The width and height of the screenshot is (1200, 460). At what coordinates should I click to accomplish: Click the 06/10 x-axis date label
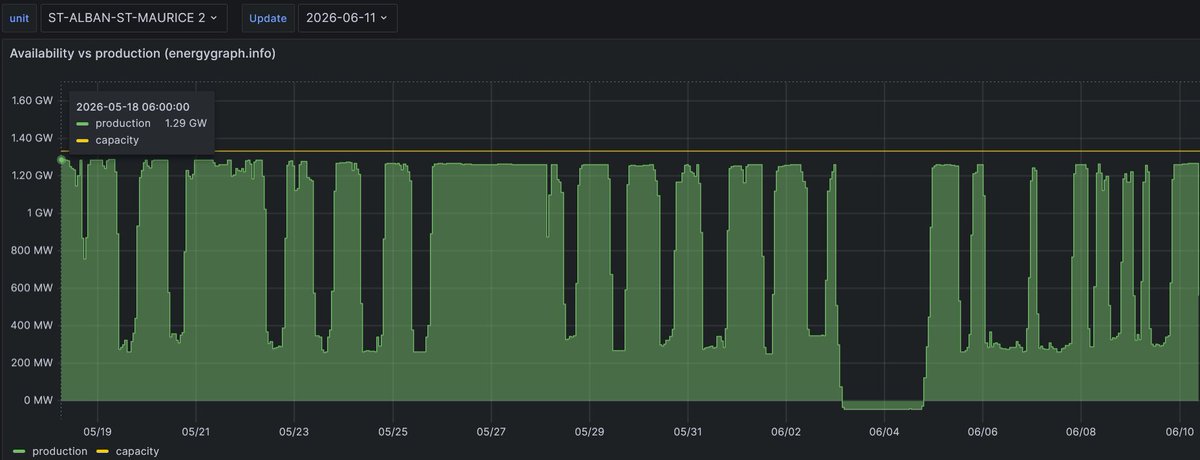click(1179, 431)
